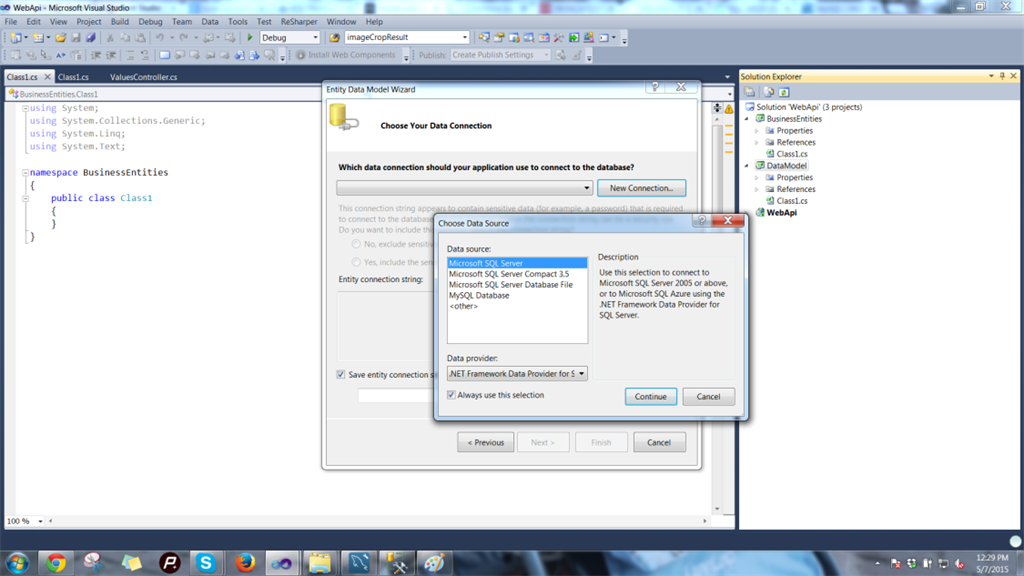Click the Windows Start orb
Viewport: 1024px width, 576px height.
point(17,563)
